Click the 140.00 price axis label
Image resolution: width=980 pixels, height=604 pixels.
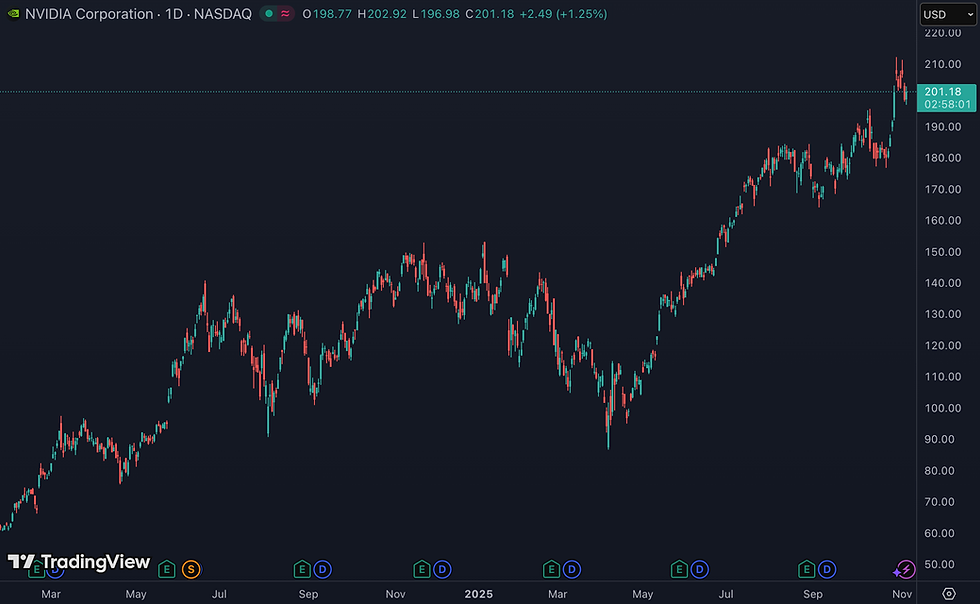(942, 283)
